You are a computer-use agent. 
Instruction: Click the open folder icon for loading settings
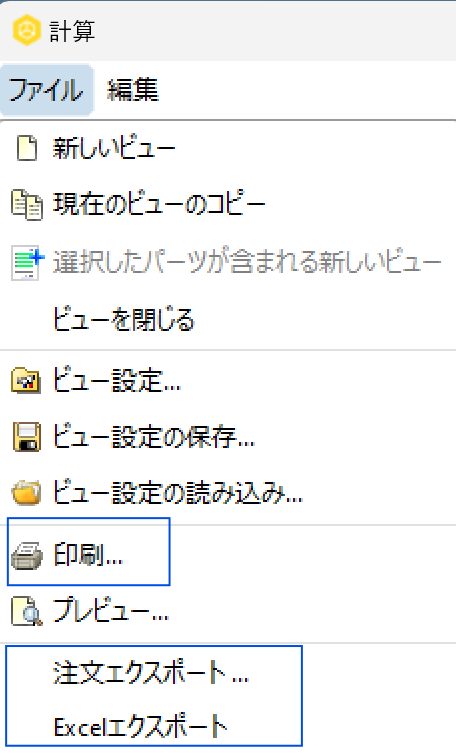pyautogui.click(x=26, y=493)
